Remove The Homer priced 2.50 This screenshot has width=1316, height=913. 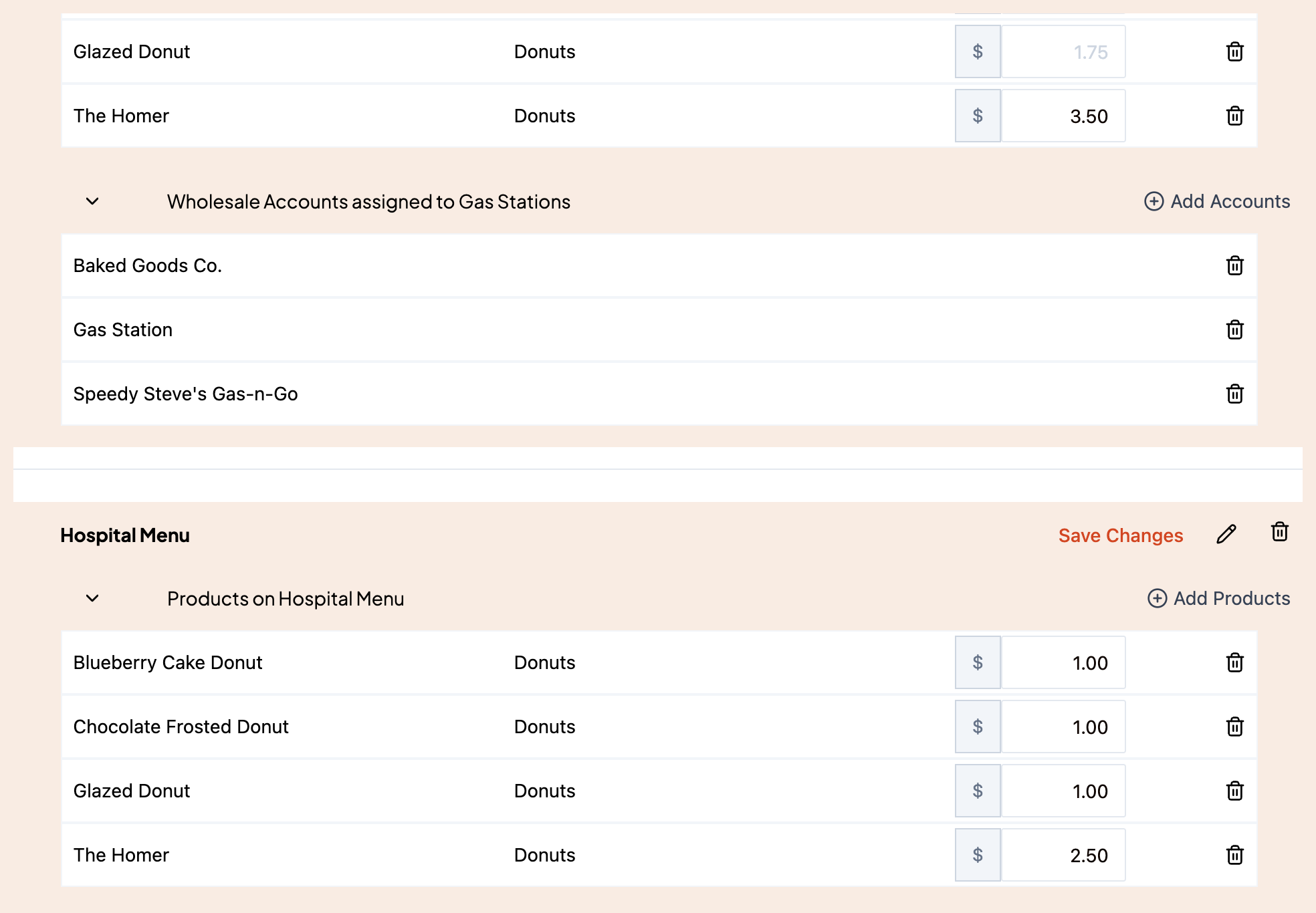[1234, 855]
